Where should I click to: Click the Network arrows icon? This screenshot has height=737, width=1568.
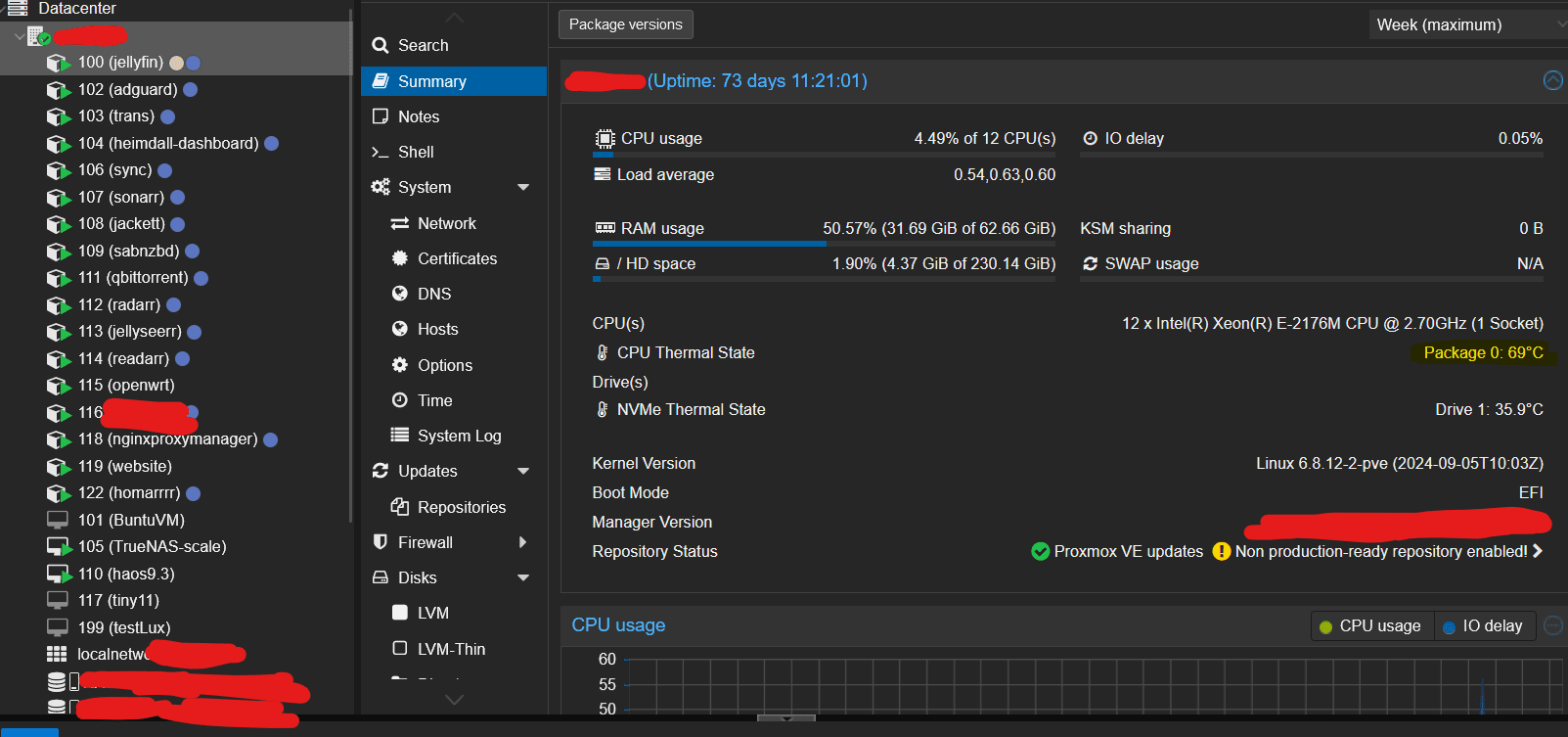[399, 223]
